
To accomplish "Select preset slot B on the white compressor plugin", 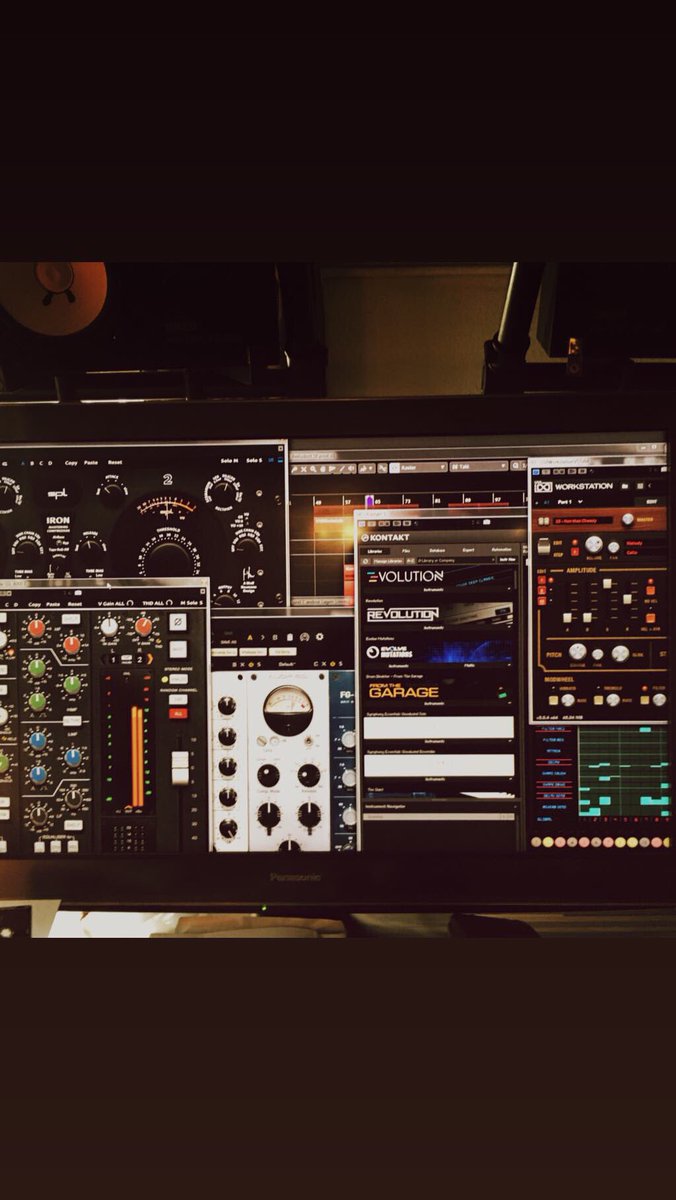I will point(275,637).
